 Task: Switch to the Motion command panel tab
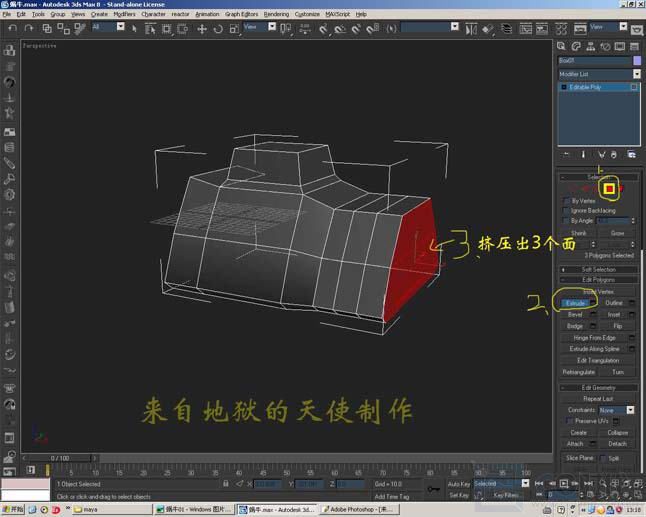click(605, 46)
